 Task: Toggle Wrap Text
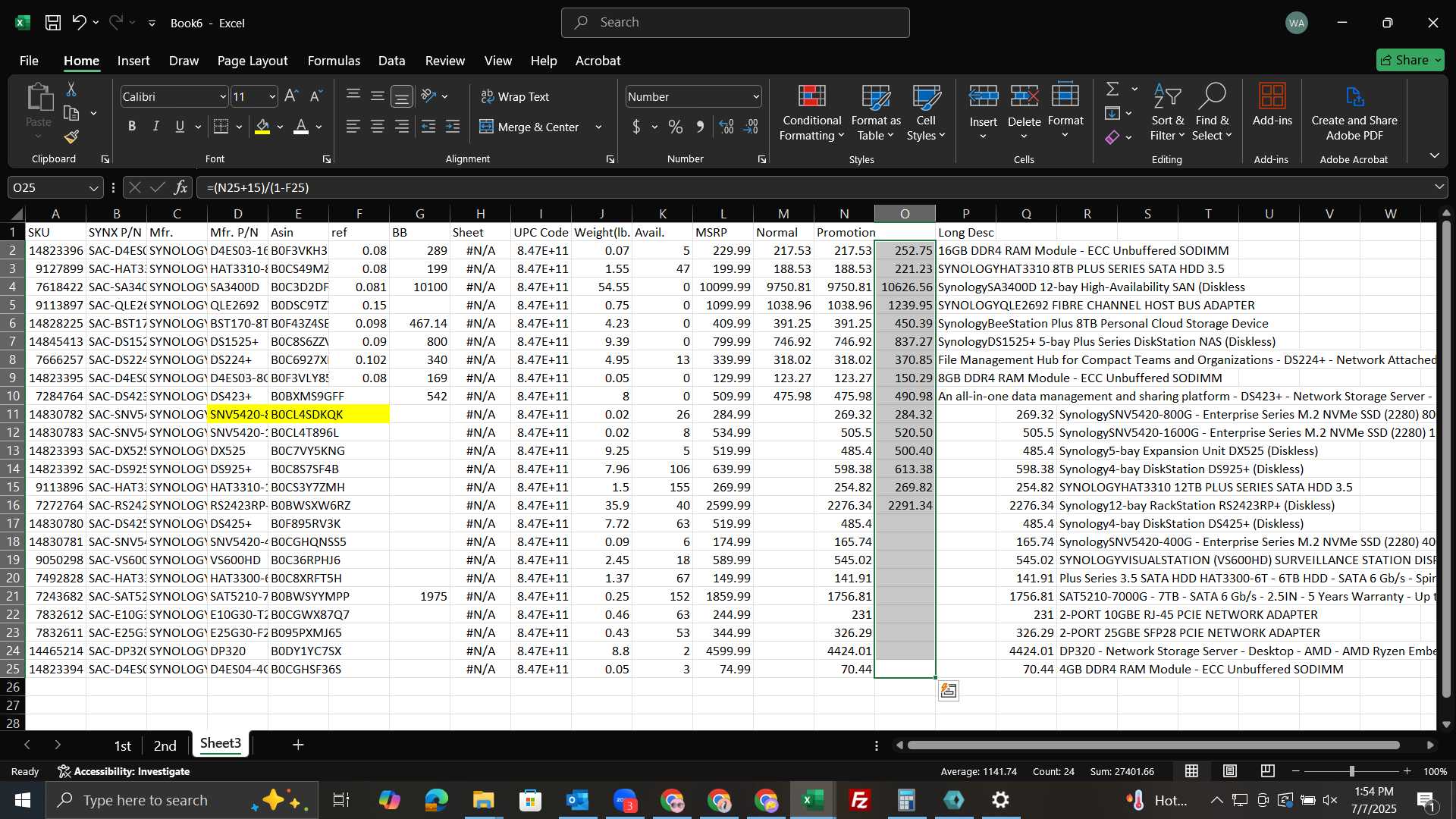pos(515,96)
